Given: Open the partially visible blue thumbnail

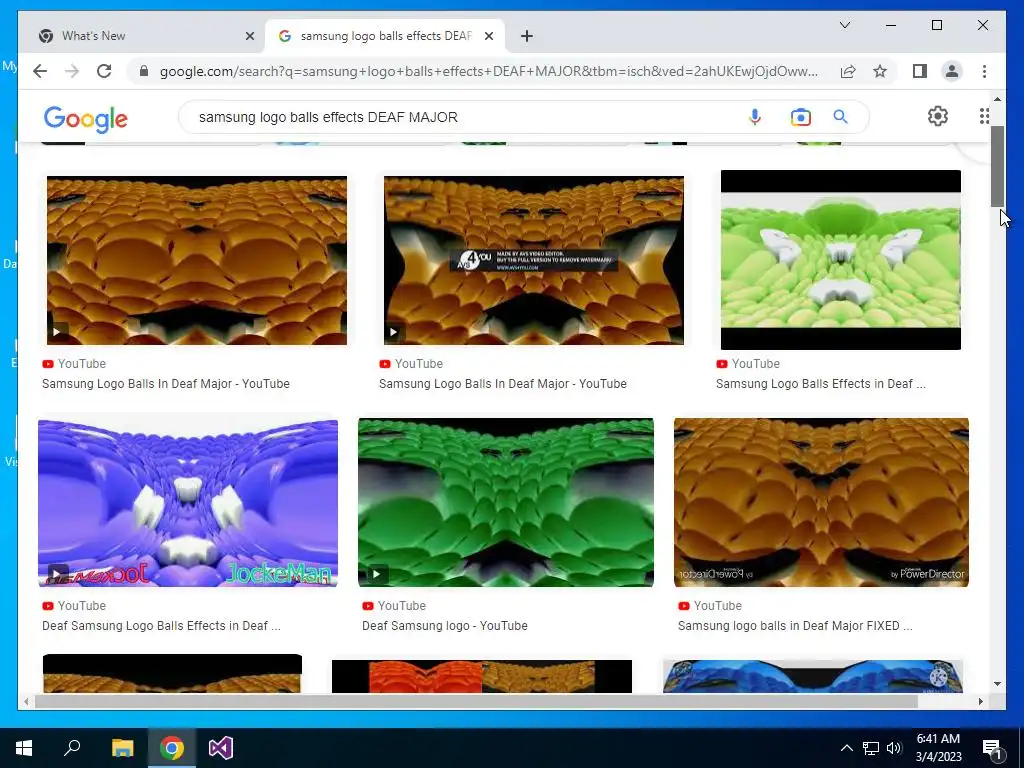Looking at the screenshot, I should pyautogui.click(x=812, y=676).
